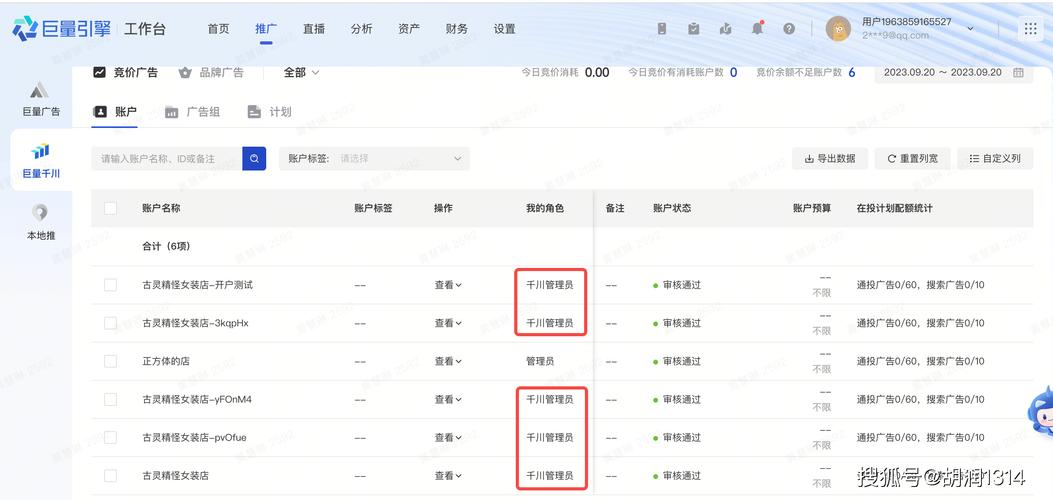Open the help question mark icon
The width and height of the screenshot is (1053, 500).
point(789,29)
